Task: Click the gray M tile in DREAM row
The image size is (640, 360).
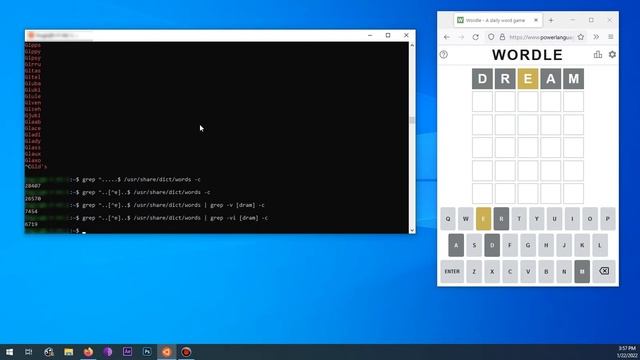Action: click(573, 79)
